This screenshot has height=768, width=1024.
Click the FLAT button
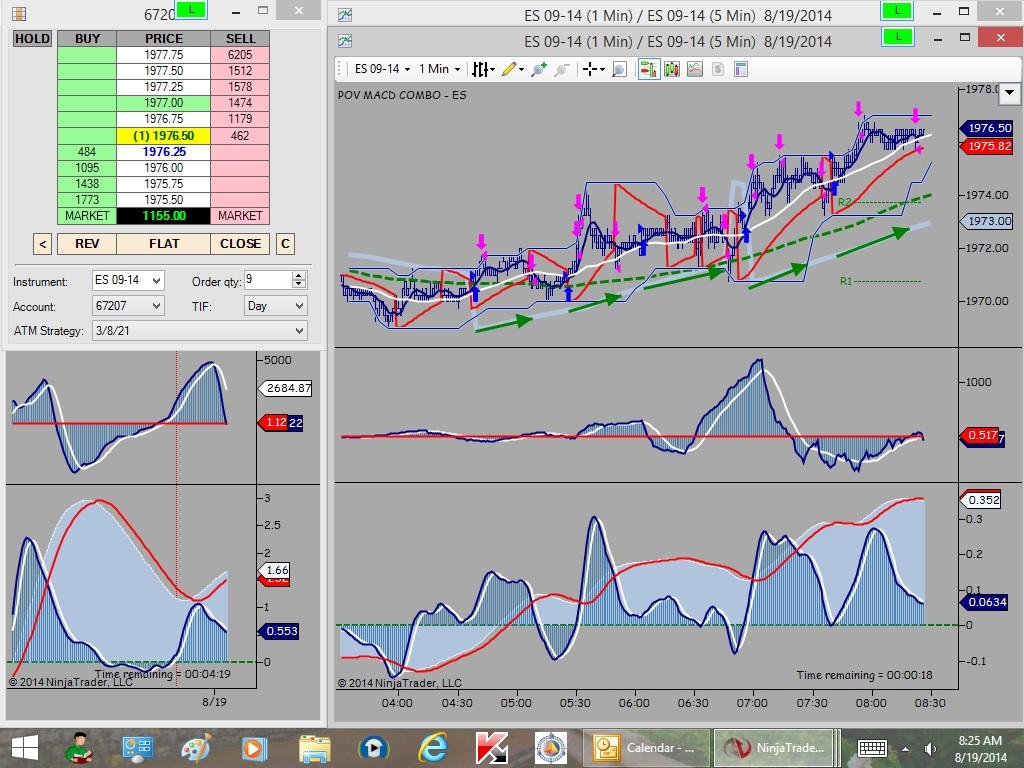click(164, 244)
